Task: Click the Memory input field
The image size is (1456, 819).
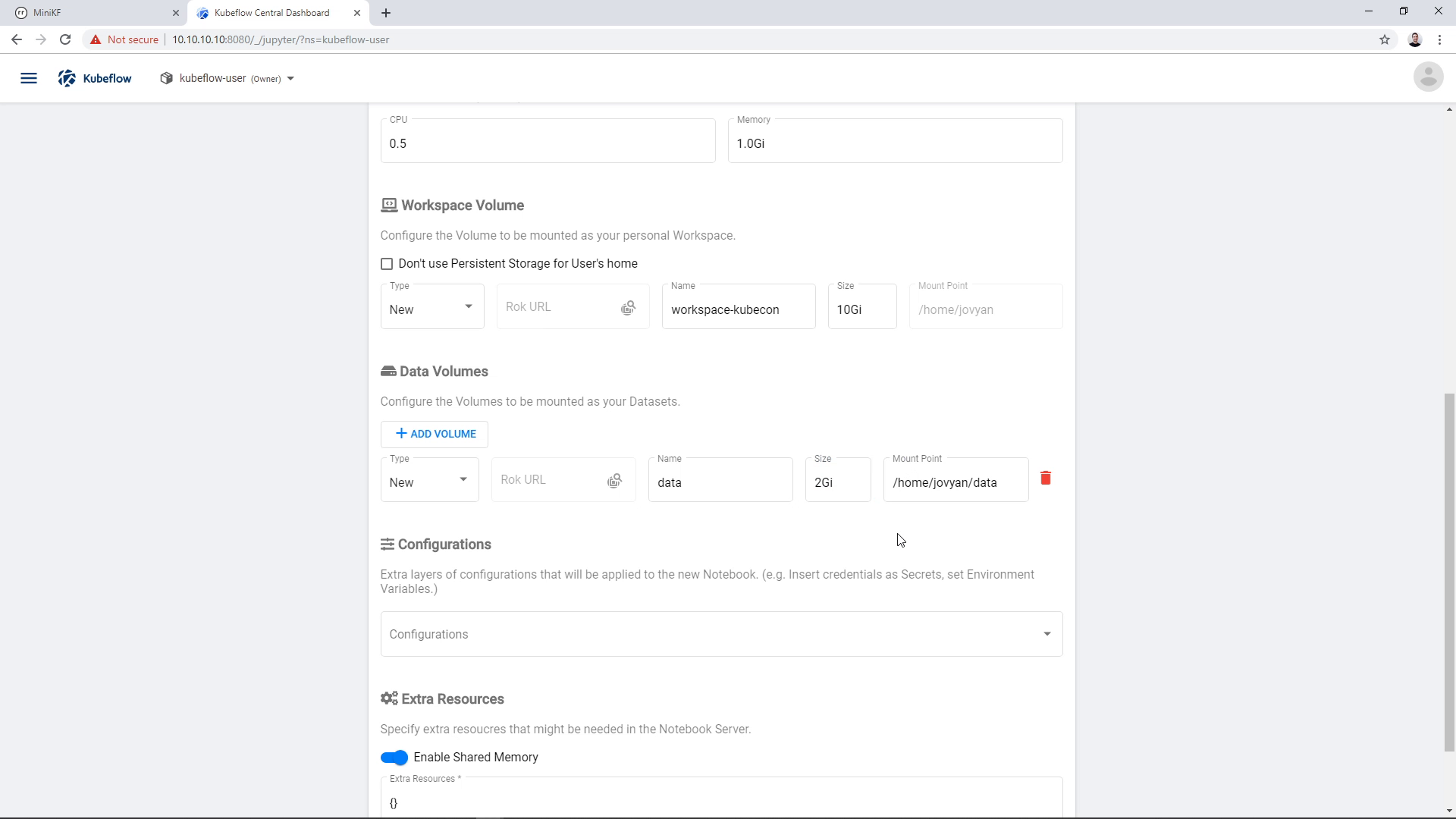Action: coord(895,140)
